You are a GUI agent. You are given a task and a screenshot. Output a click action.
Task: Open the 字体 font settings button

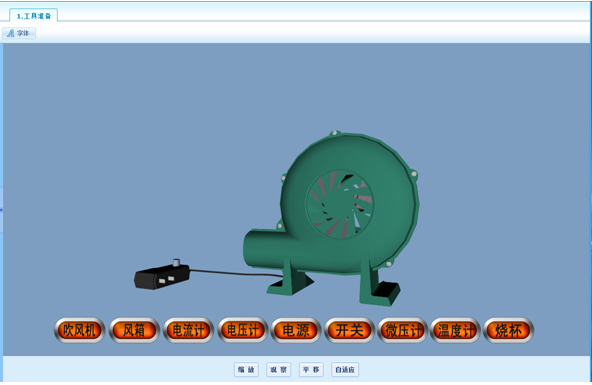point(19,33)
